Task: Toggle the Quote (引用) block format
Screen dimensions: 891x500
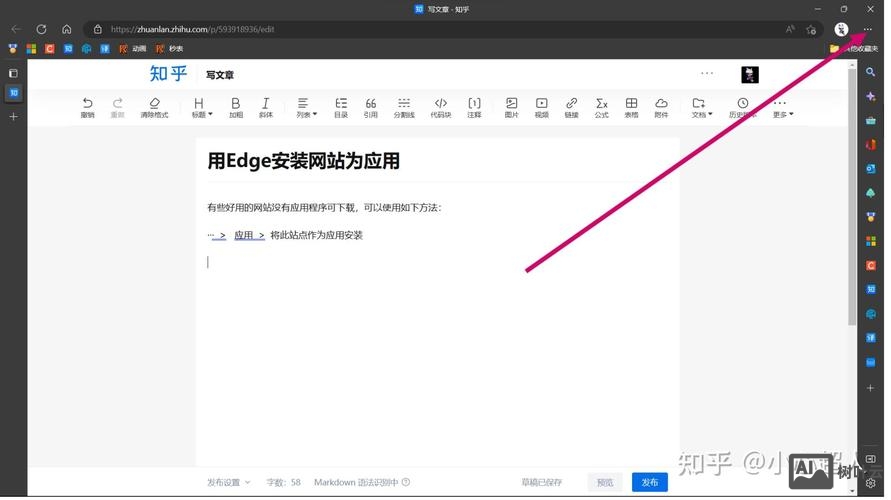Action: 370,107
